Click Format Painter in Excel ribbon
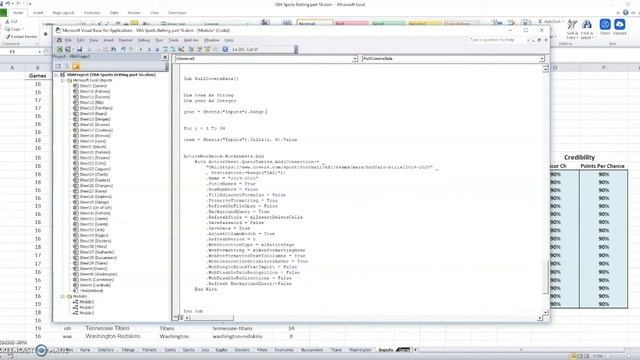The image size is (640, 360). point(21,37)
